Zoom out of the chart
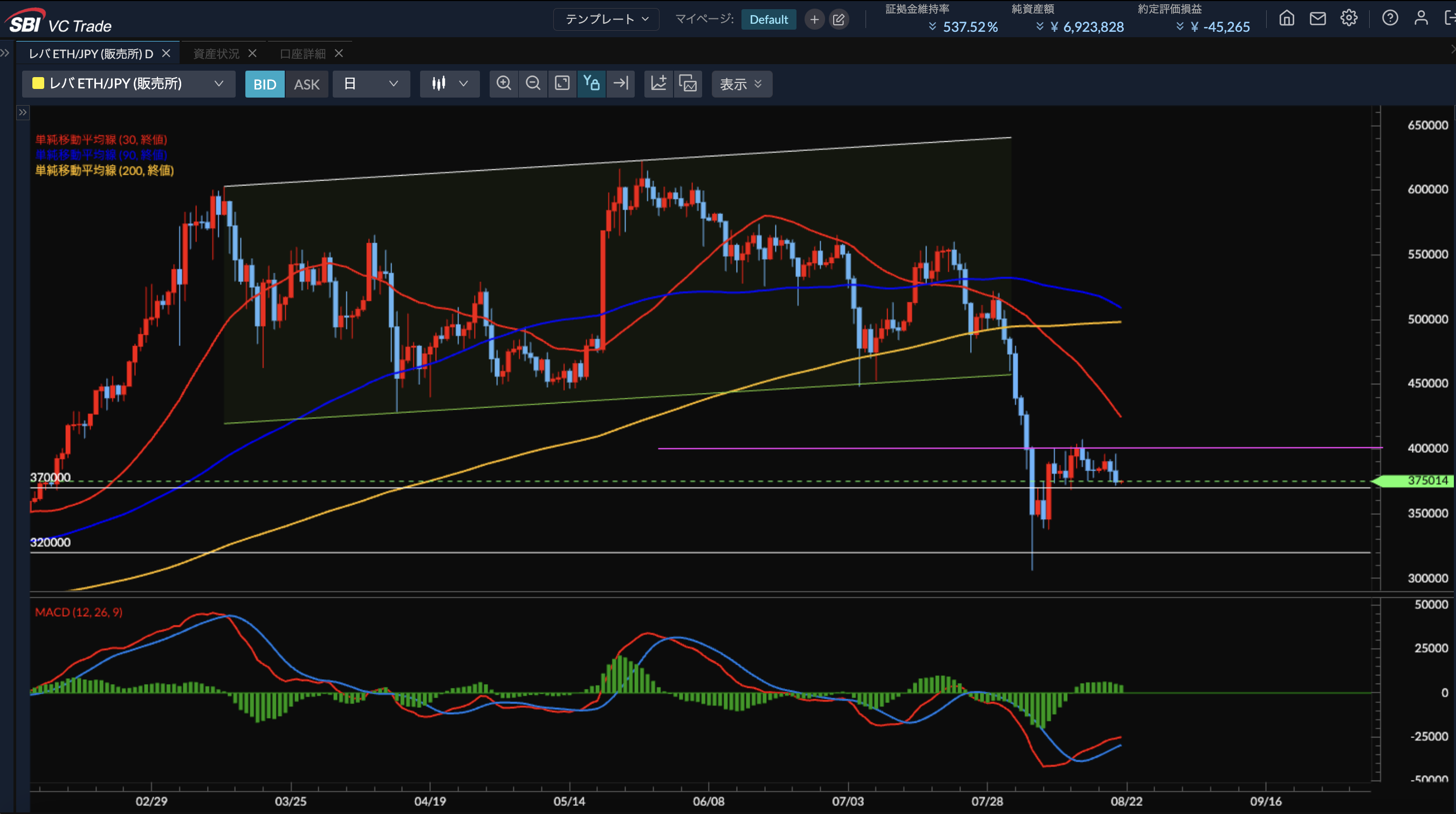Viewport: 1456px width, 814px height. pyautogui.click(x=532, y=84)
